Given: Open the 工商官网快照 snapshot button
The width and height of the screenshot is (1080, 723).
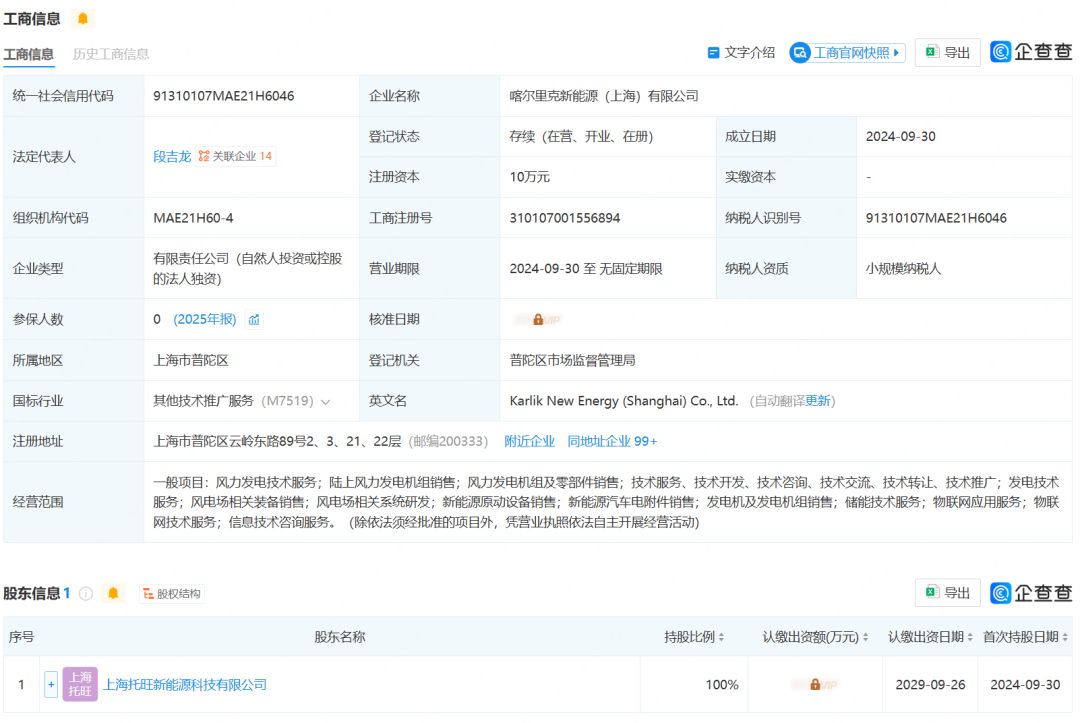Looking at the screenshot, I should coord(847,52).
